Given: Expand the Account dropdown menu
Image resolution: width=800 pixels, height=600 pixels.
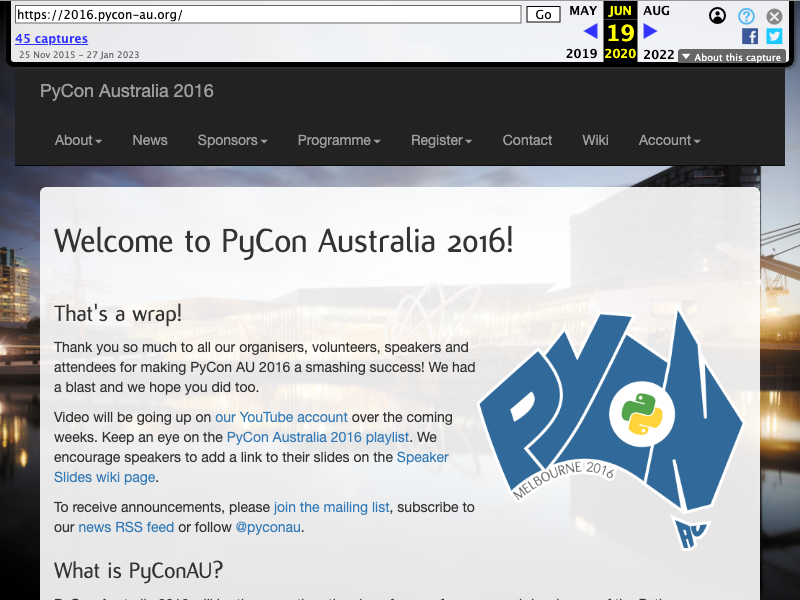Looking at the screenshot, I should [x=669, y=140].
